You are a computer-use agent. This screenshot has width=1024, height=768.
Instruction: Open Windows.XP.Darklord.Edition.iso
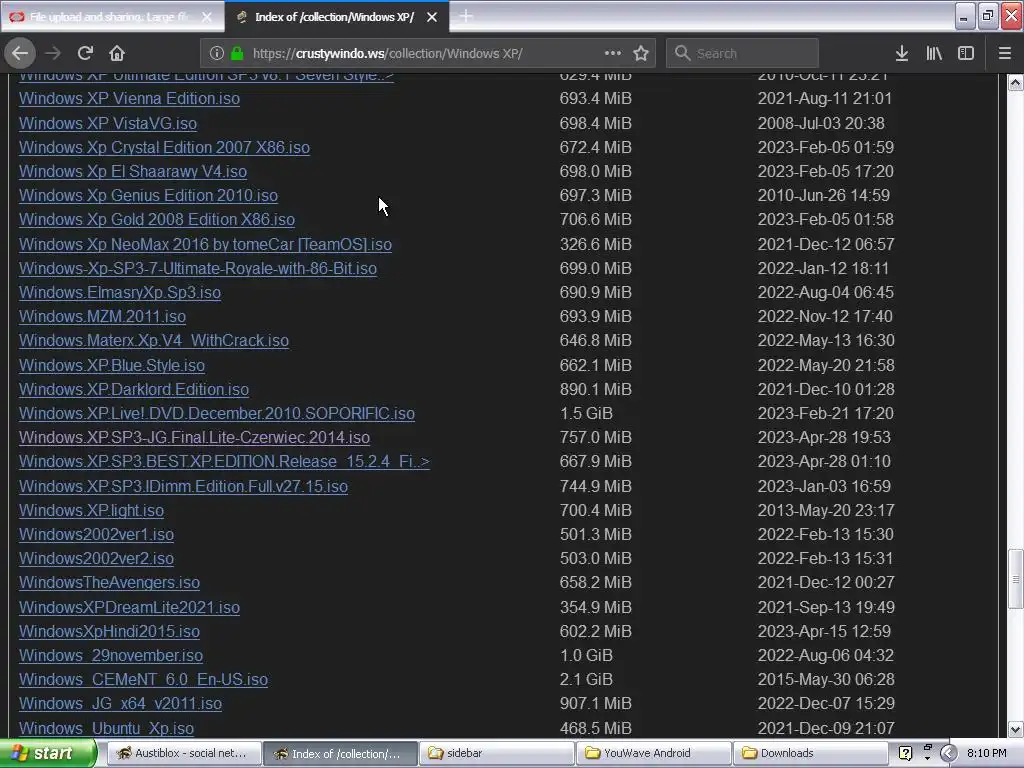tap(134, 390)
